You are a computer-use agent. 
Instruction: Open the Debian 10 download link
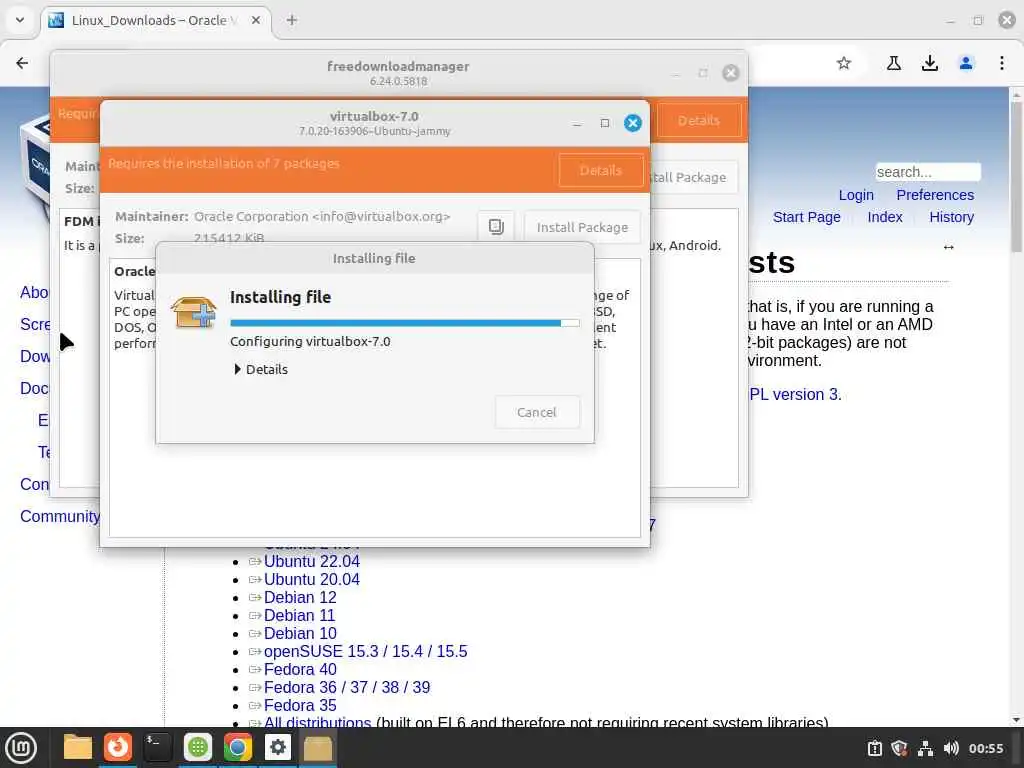click(x=300, y=633)
